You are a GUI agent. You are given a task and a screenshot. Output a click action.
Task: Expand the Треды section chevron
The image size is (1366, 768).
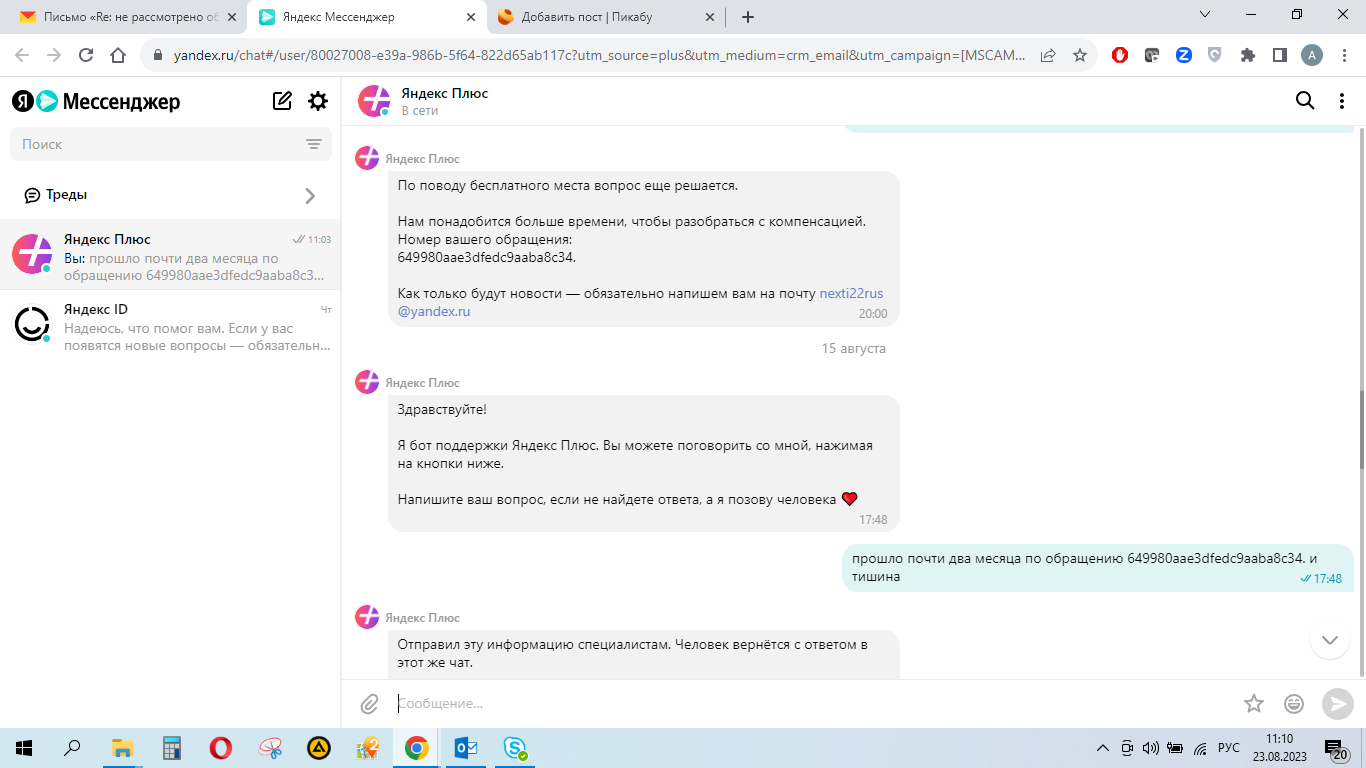click(x=310, y=195)
